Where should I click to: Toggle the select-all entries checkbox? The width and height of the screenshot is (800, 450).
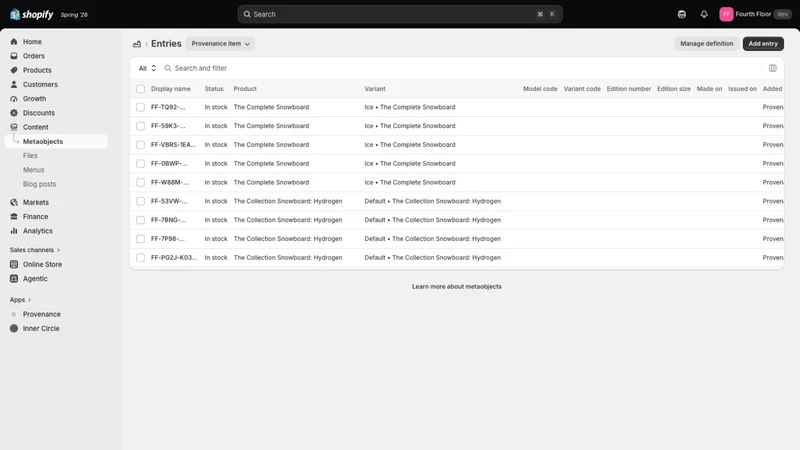click(x=140, y=89)
